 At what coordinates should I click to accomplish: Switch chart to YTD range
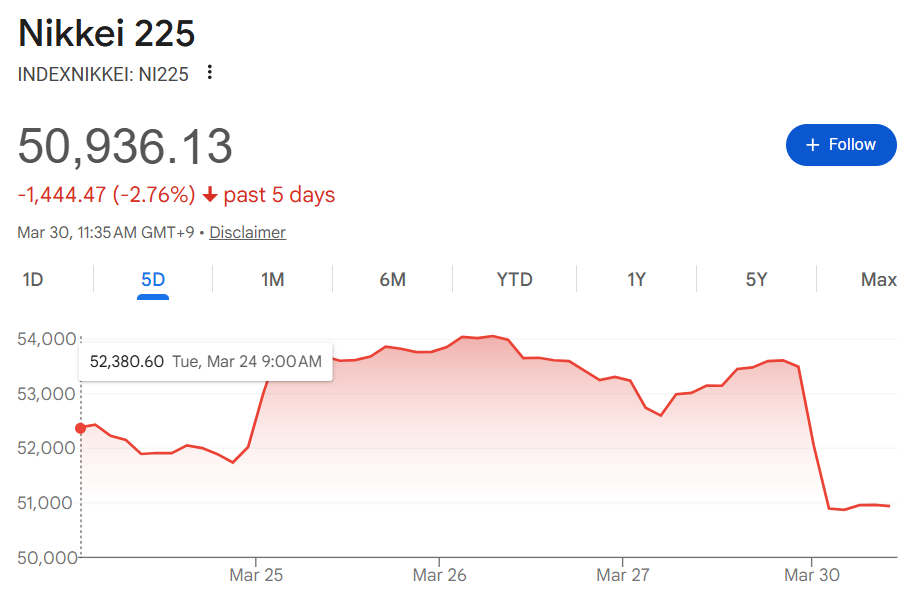515,280
